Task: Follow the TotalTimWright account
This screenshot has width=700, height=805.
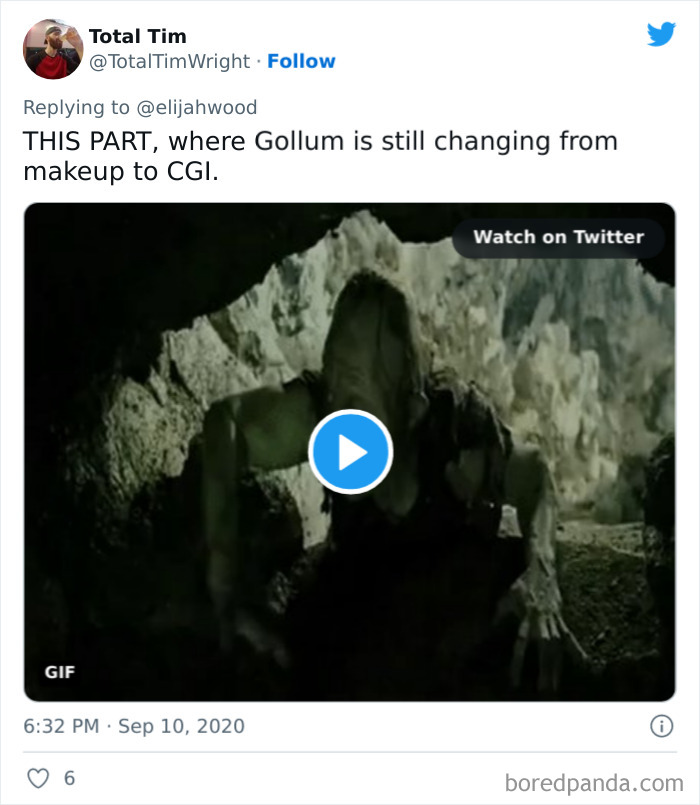Action: (301, 62)
